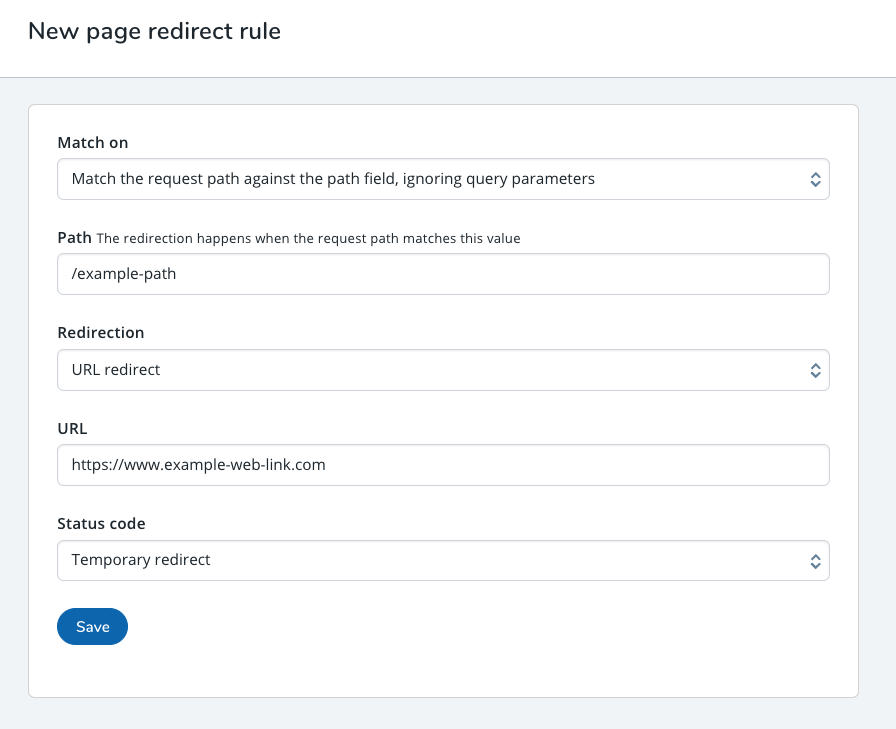Open the Status code dropdown showing Temporary redirect

pyautogui.click(x=443, y=560)
